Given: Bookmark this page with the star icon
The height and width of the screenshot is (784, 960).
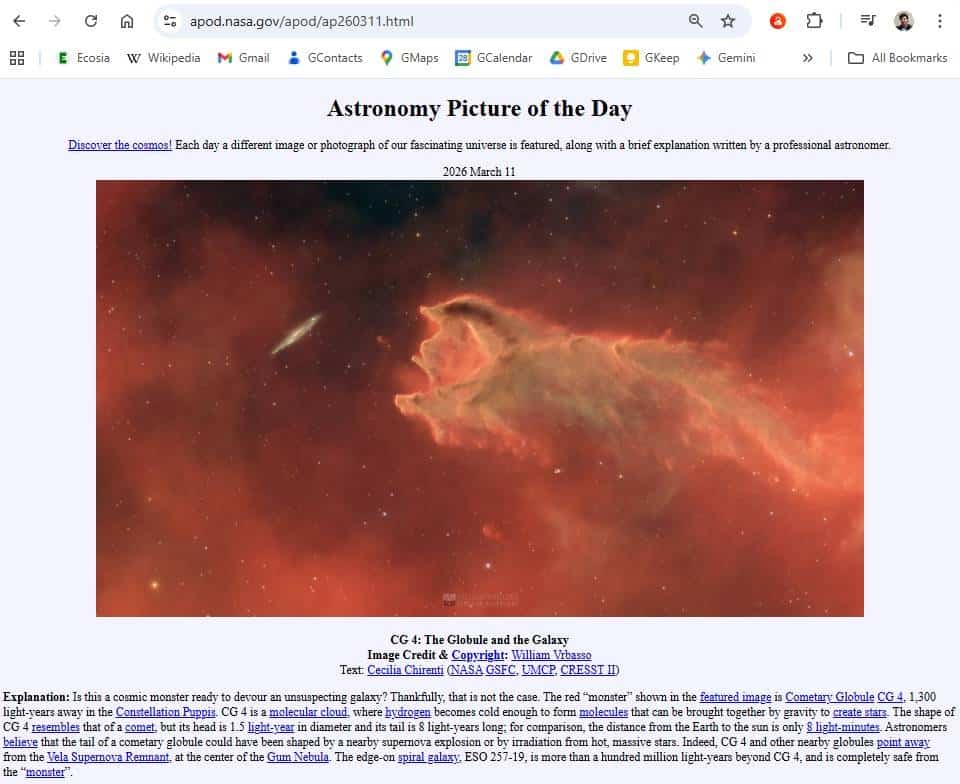Looking at the screenshot, I should (727, 21).
